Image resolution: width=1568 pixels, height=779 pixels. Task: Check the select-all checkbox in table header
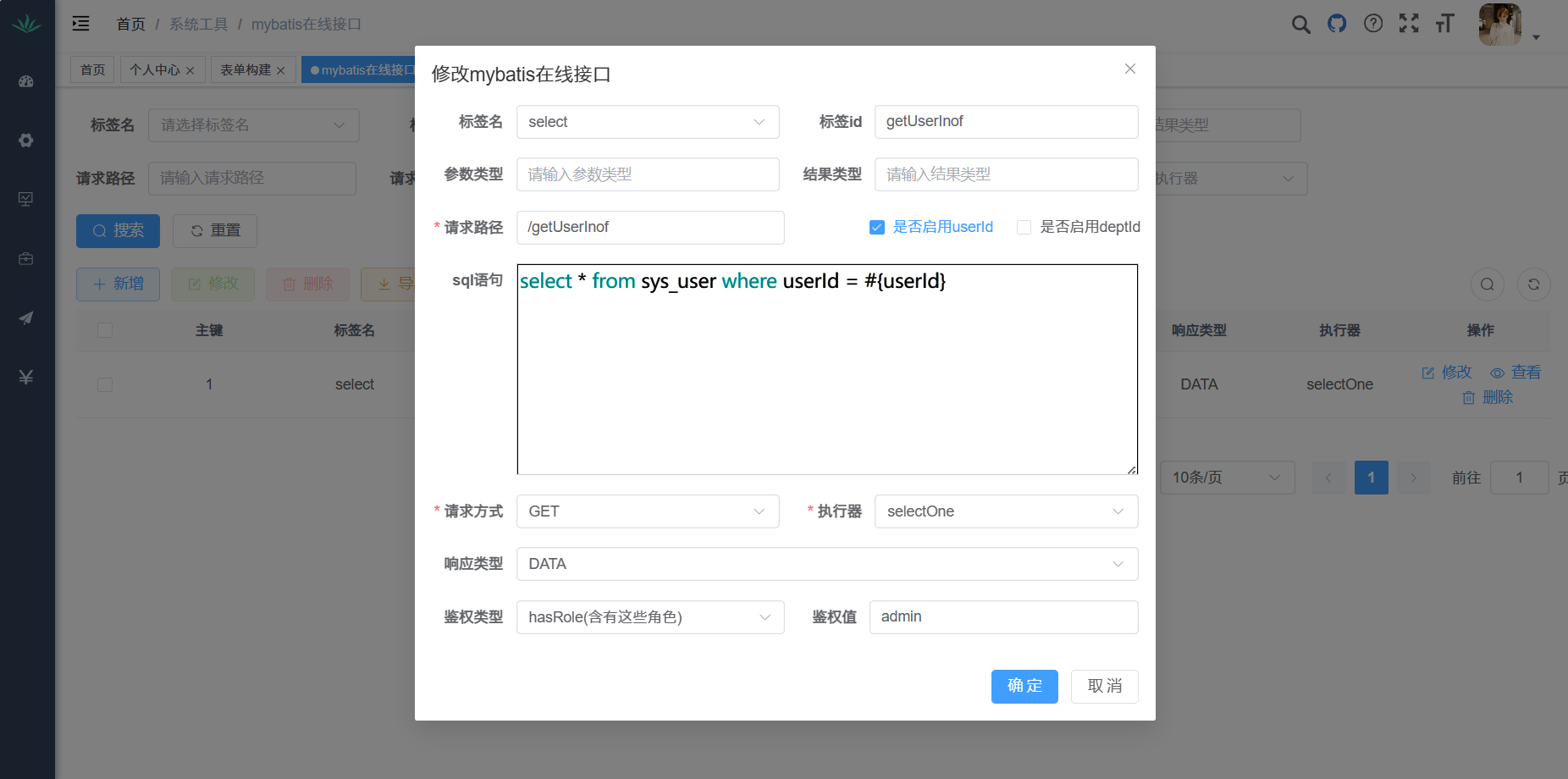tap(105, 330)
